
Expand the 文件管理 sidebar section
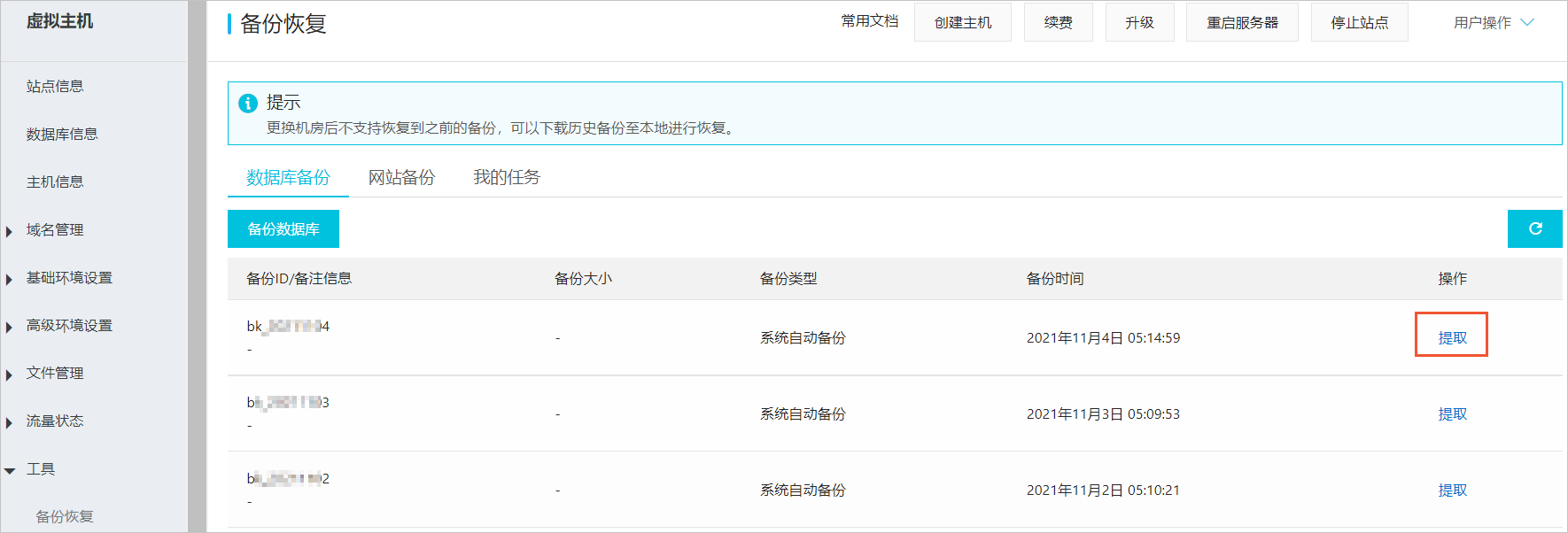tap(54, 374)
